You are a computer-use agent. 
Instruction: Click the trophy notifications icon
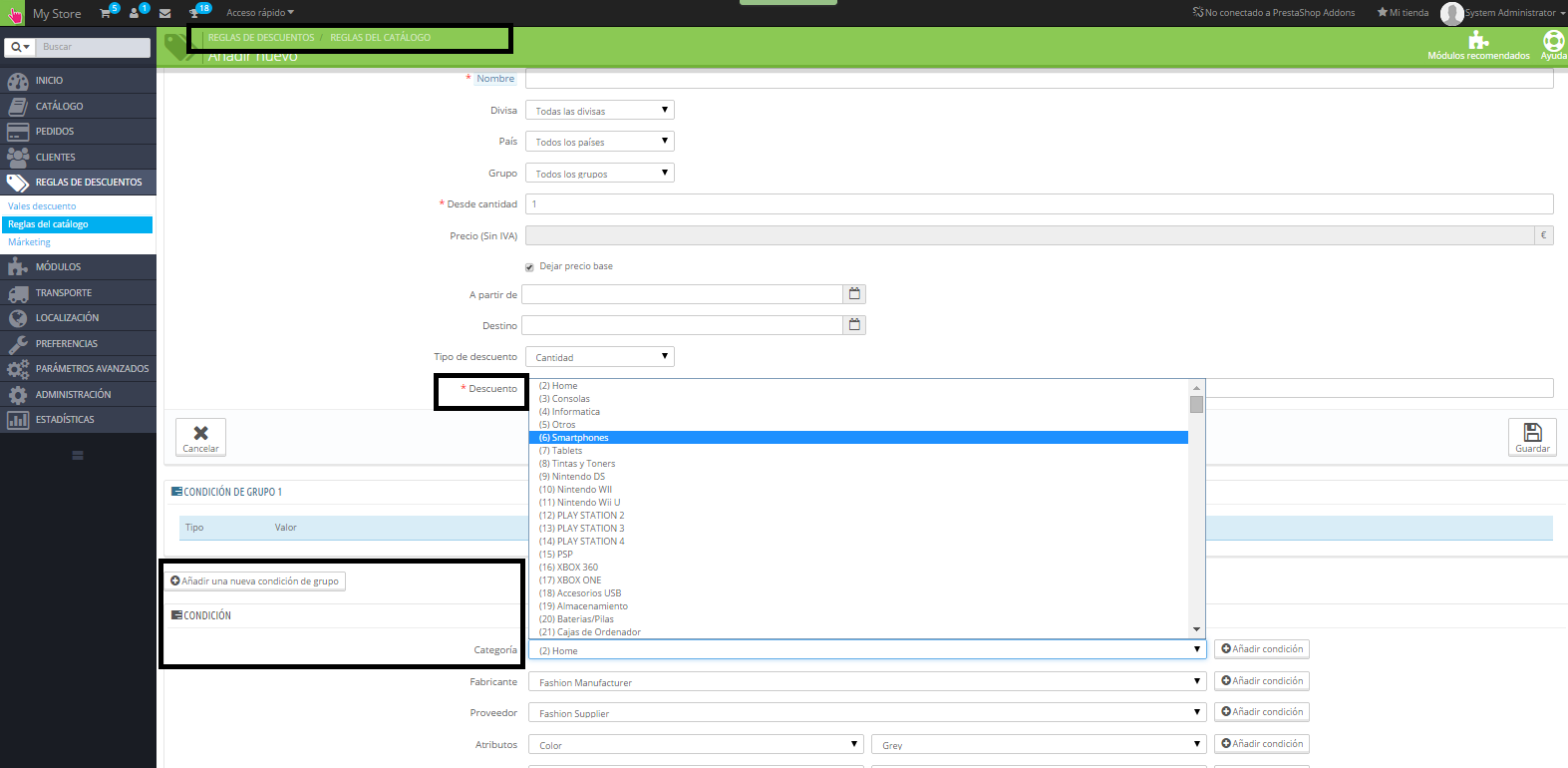[194, 13]
